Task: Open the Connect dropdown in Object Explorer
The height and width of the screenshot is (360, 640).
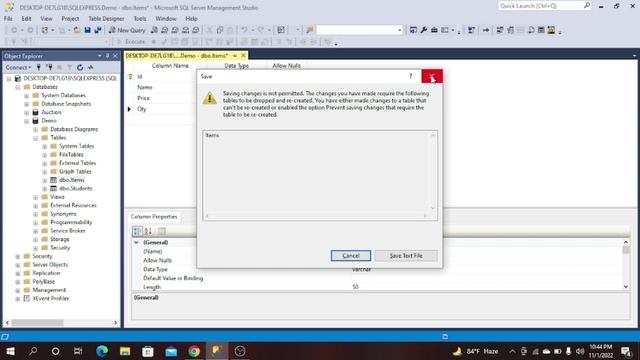Action: click(18, 67)
